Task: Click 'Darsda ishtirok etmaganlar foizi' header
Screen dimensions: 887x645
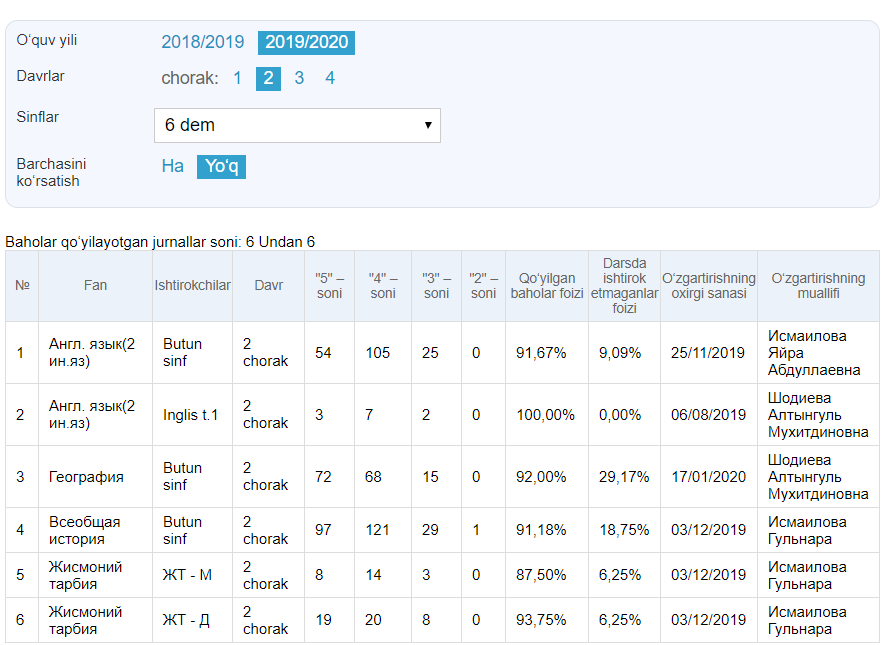Action: [624, 286]
